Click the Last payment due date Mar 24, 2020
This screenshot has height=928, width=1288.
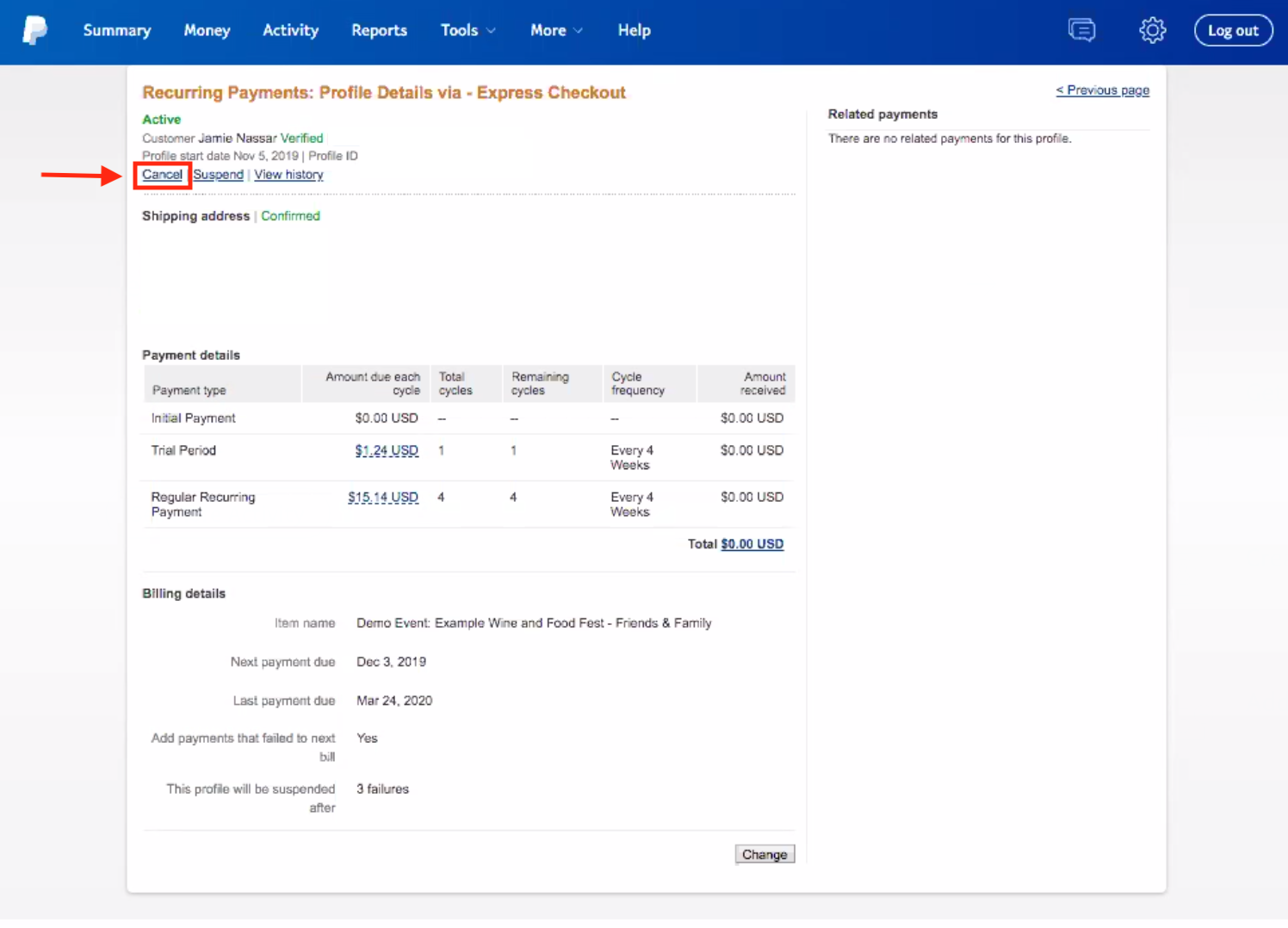(x=394, y=701)
